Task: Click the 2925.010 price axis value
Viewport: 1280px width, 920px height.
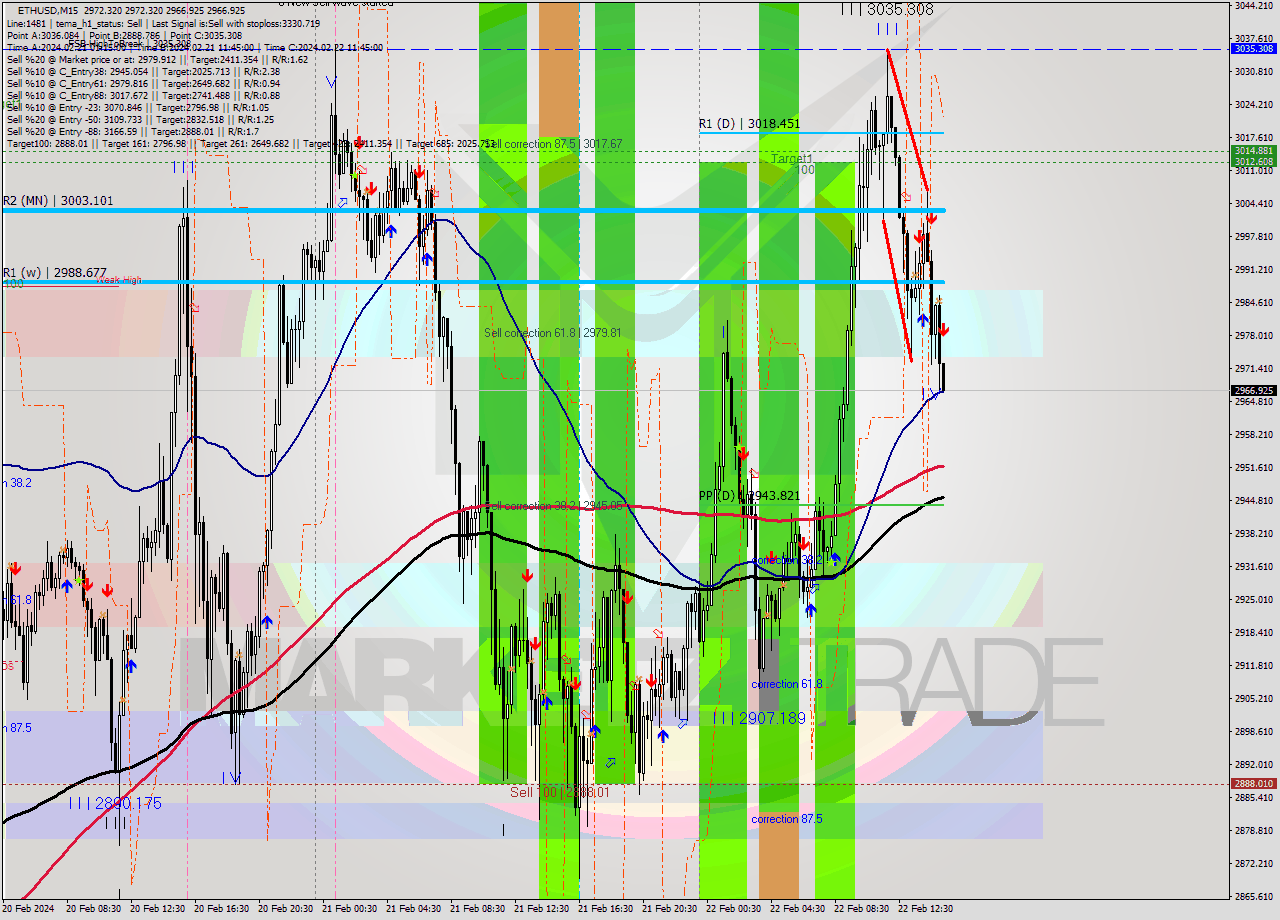Action: pyautogui.click(x=1254, y=599)
